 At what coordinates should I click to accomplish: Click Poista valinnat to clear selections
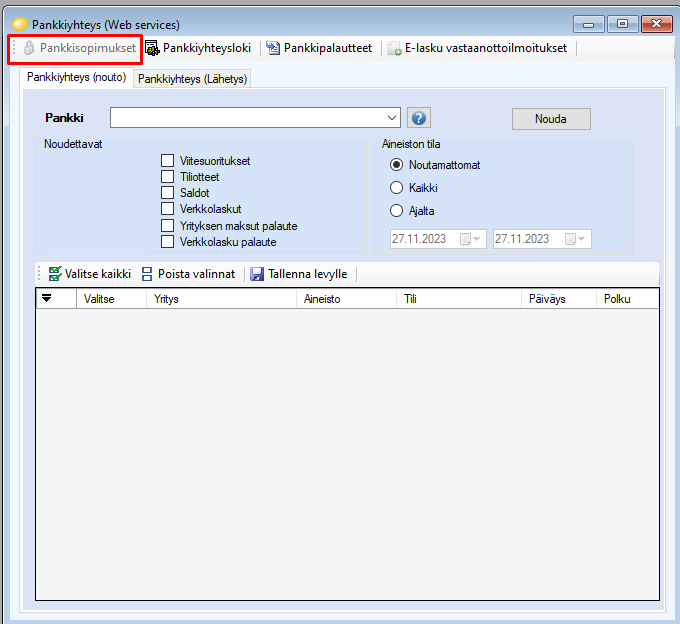coord(188,274)
